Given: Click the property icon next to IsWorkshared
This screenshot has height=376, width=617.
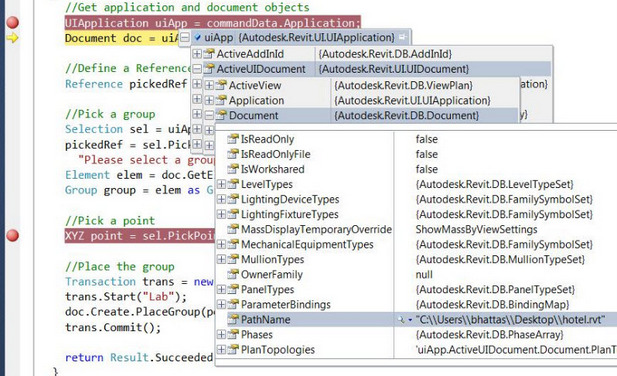Looking at the screenshot, I should coord(233,169).
